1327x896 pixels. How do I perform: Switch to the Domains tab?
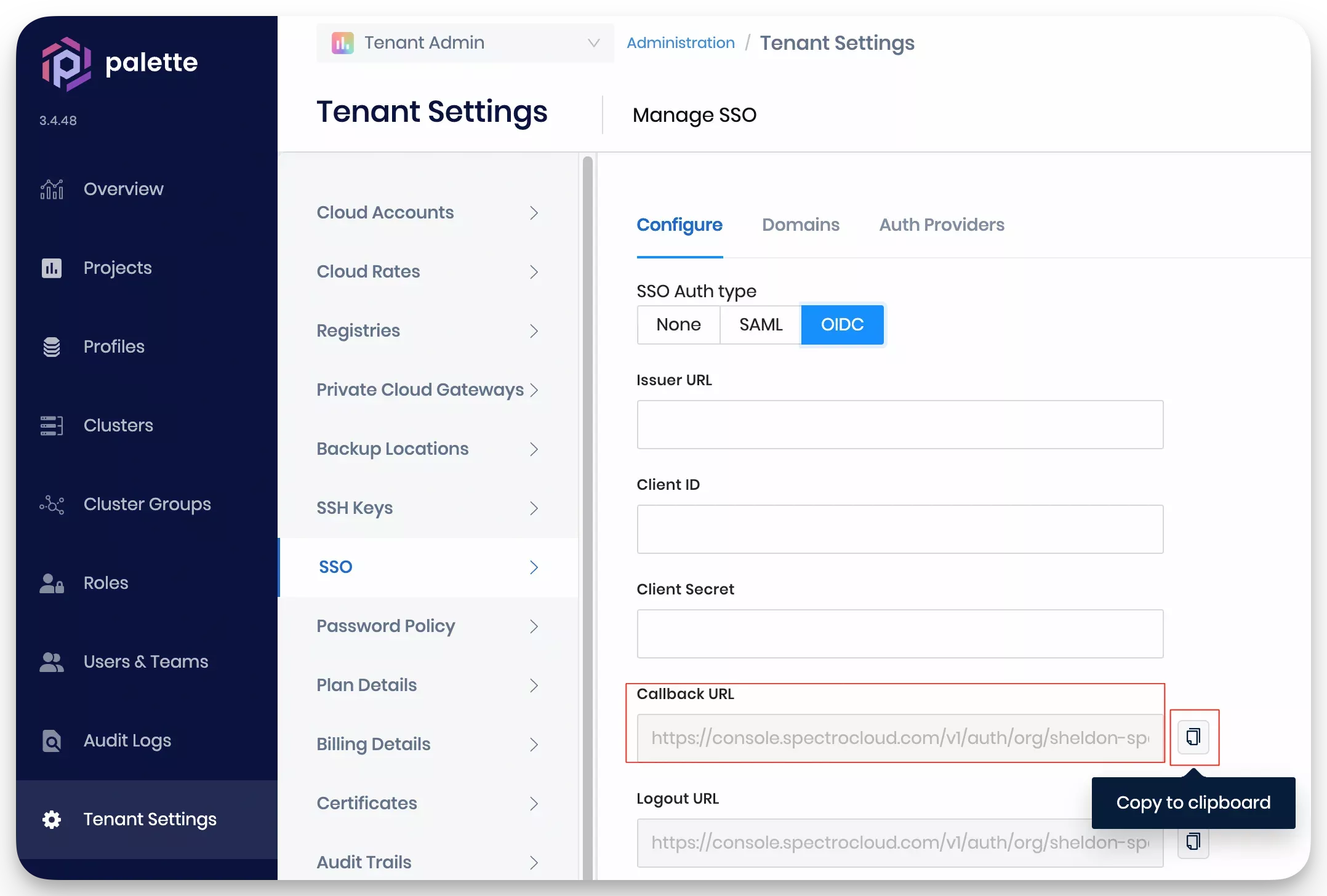click(x=800, y=224)
